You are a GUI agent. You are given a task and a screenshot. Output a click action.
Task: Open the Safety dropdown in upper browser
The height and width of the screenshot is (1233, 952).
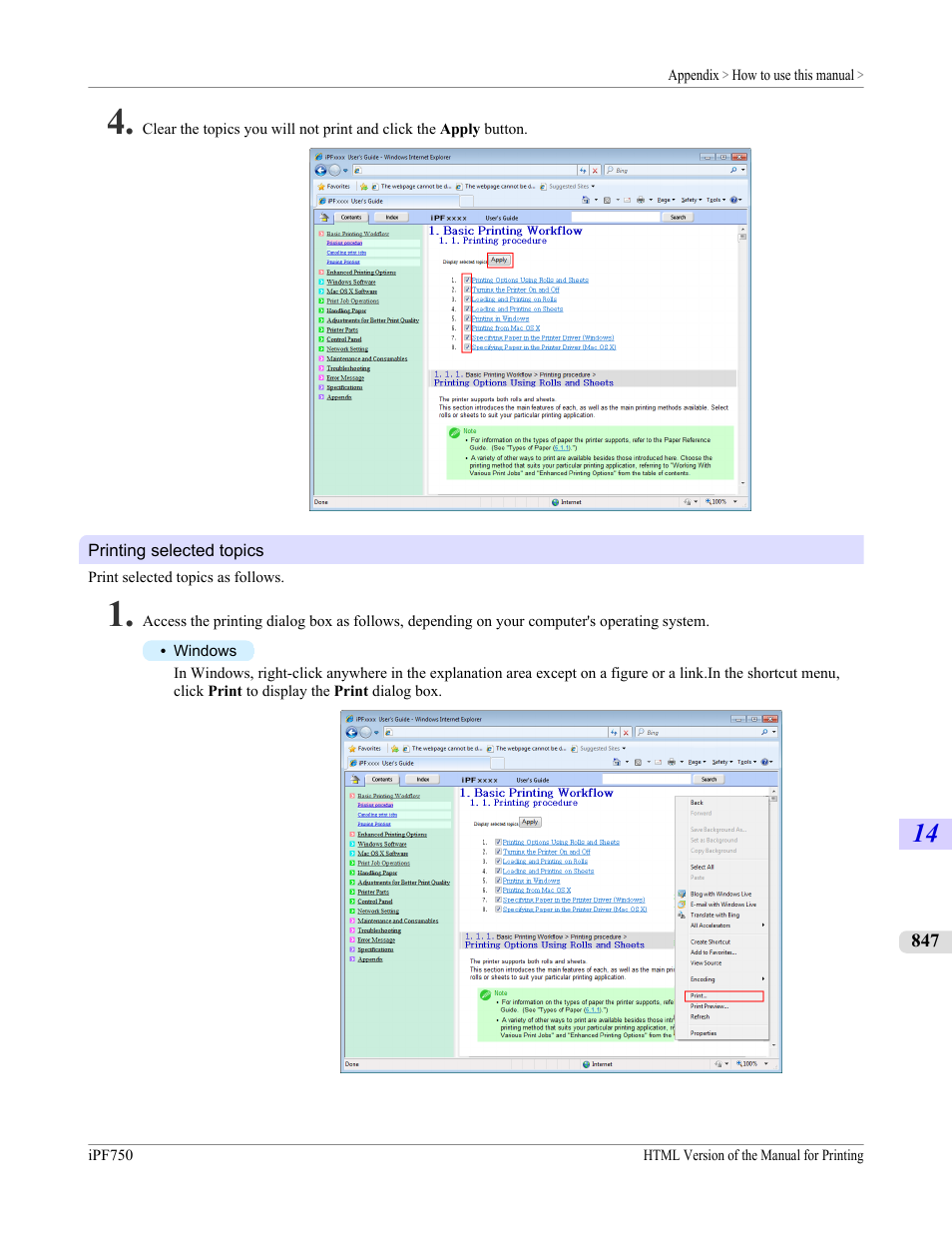tap(691, 200)
